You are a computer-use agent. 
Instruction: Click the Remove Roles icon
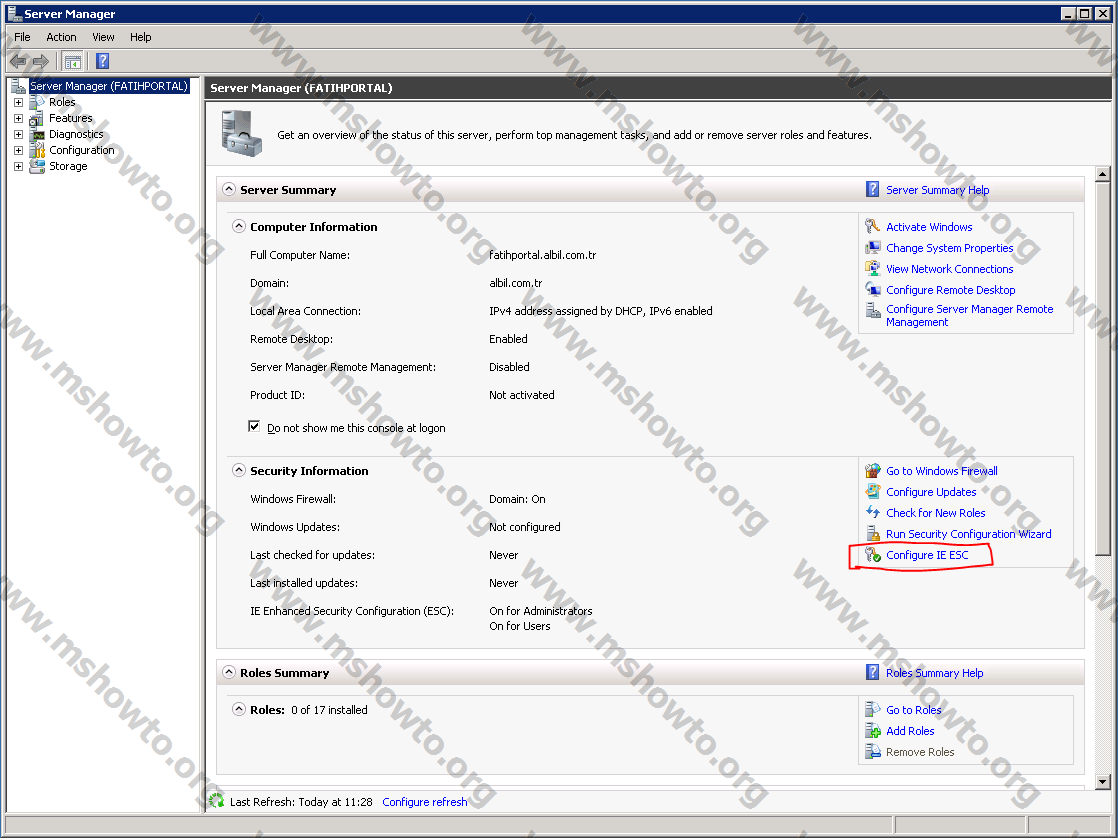tap(873, 752)
